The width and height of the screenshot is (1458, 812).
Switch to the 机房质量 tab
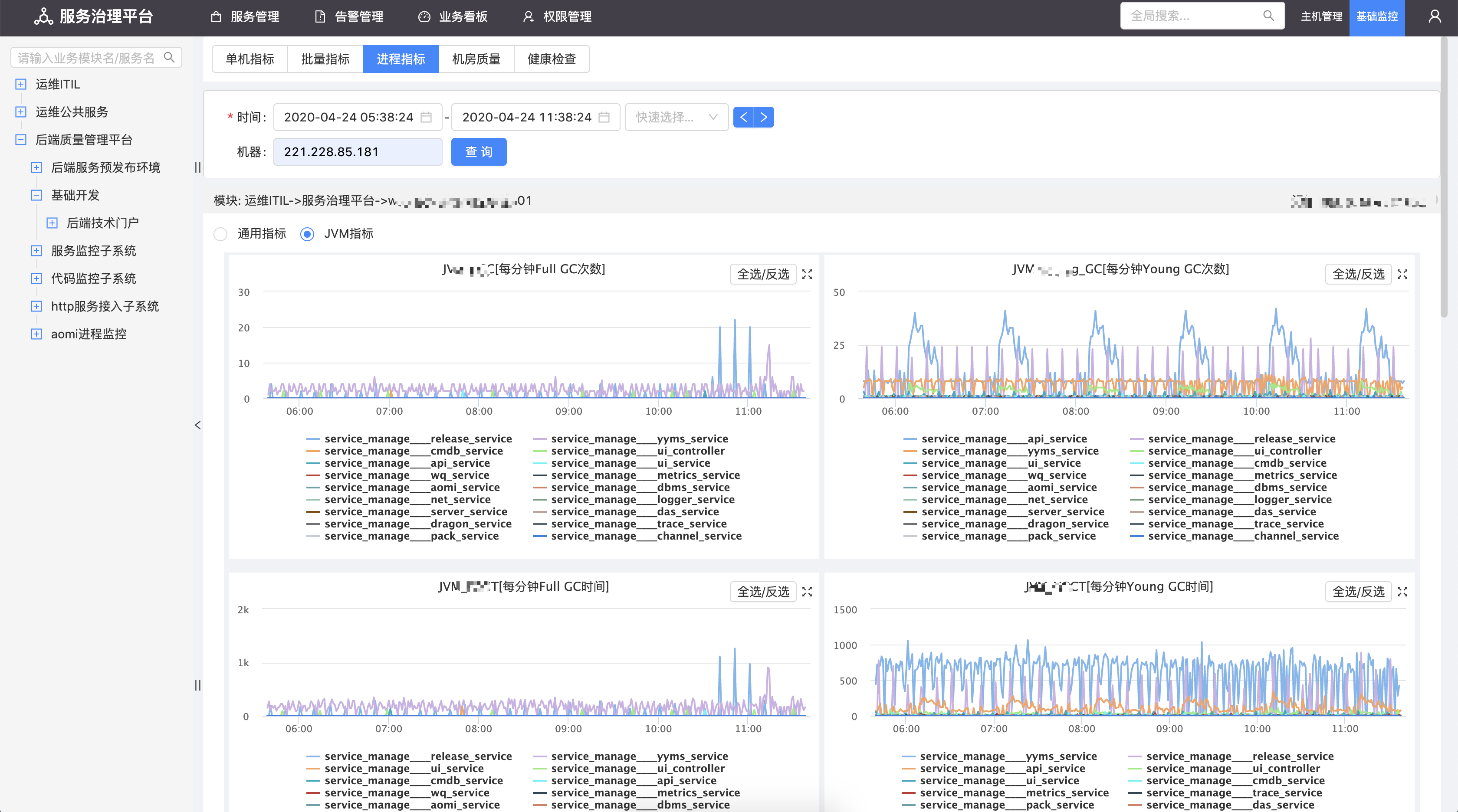pyautogui.click(x=476, y=59)
